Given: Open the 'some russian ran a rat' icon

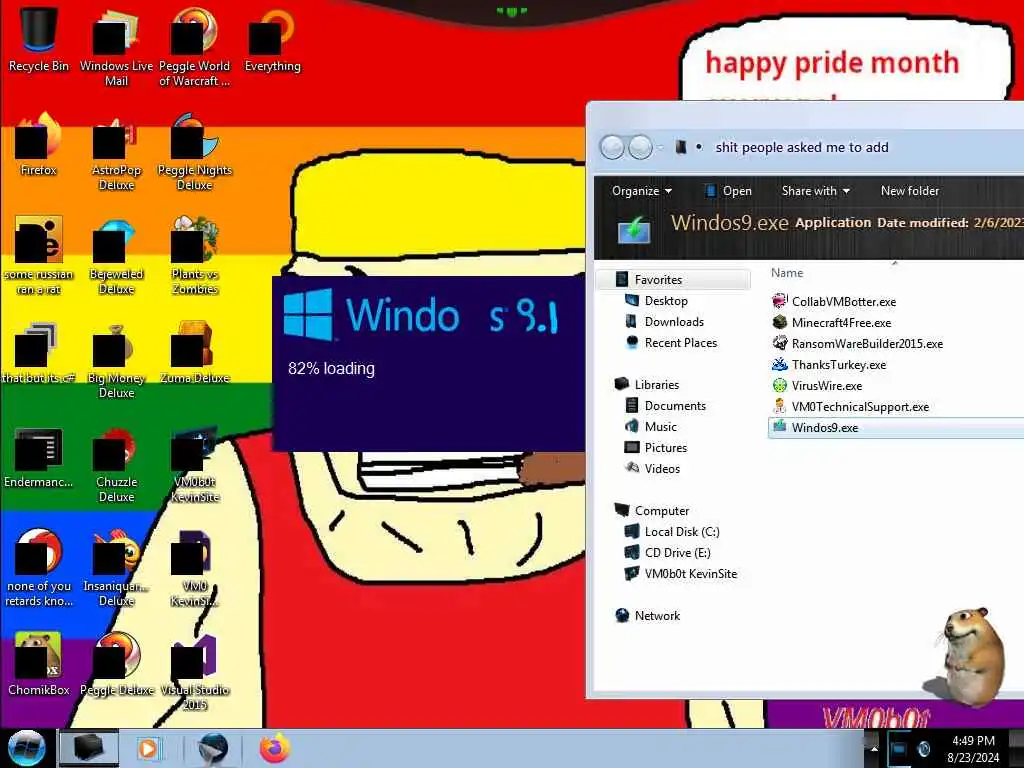Looking at the screenshot, I should pos(39,256).
